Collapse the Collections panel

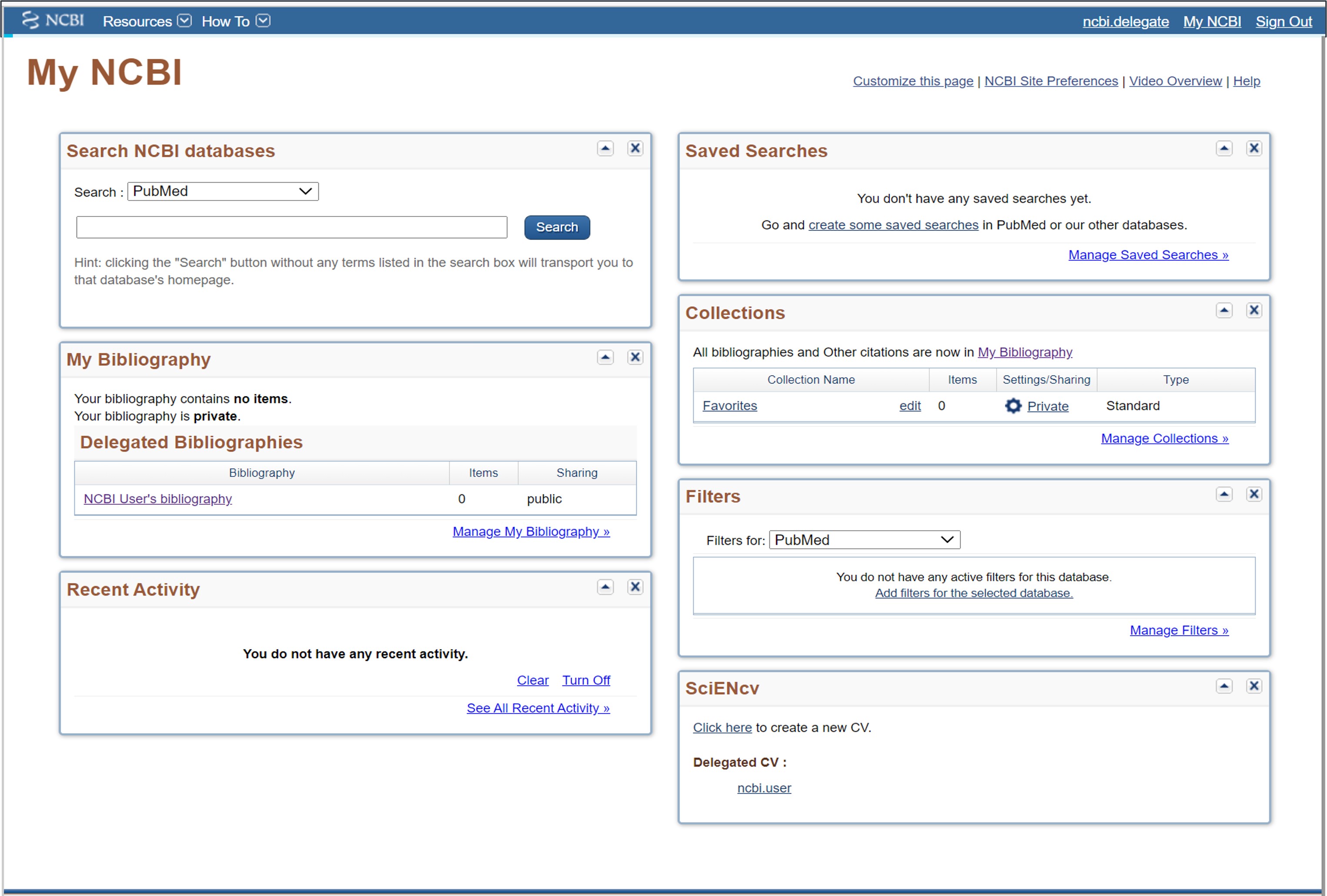(1223, 310)
